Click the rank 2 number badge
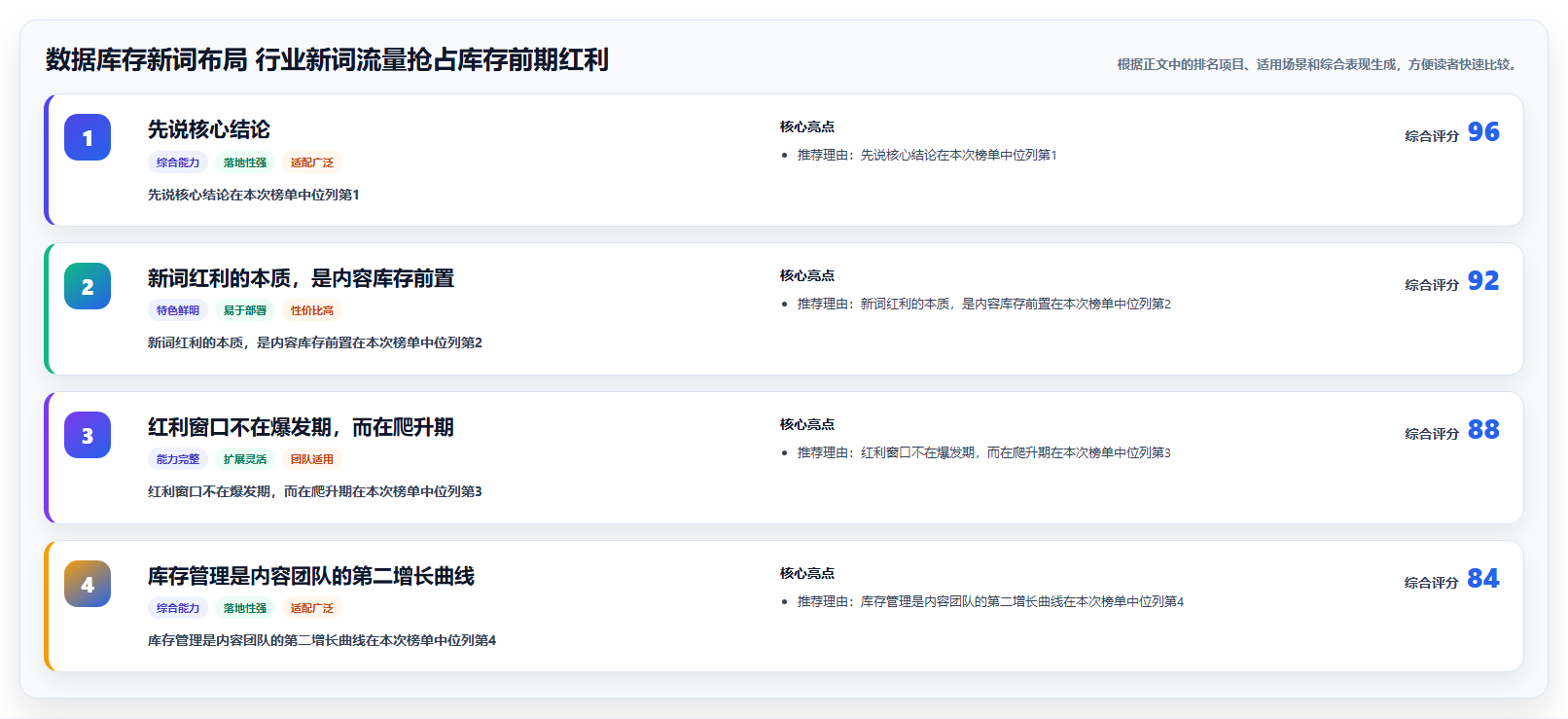The image size is (1568, 719). point(88,286)
